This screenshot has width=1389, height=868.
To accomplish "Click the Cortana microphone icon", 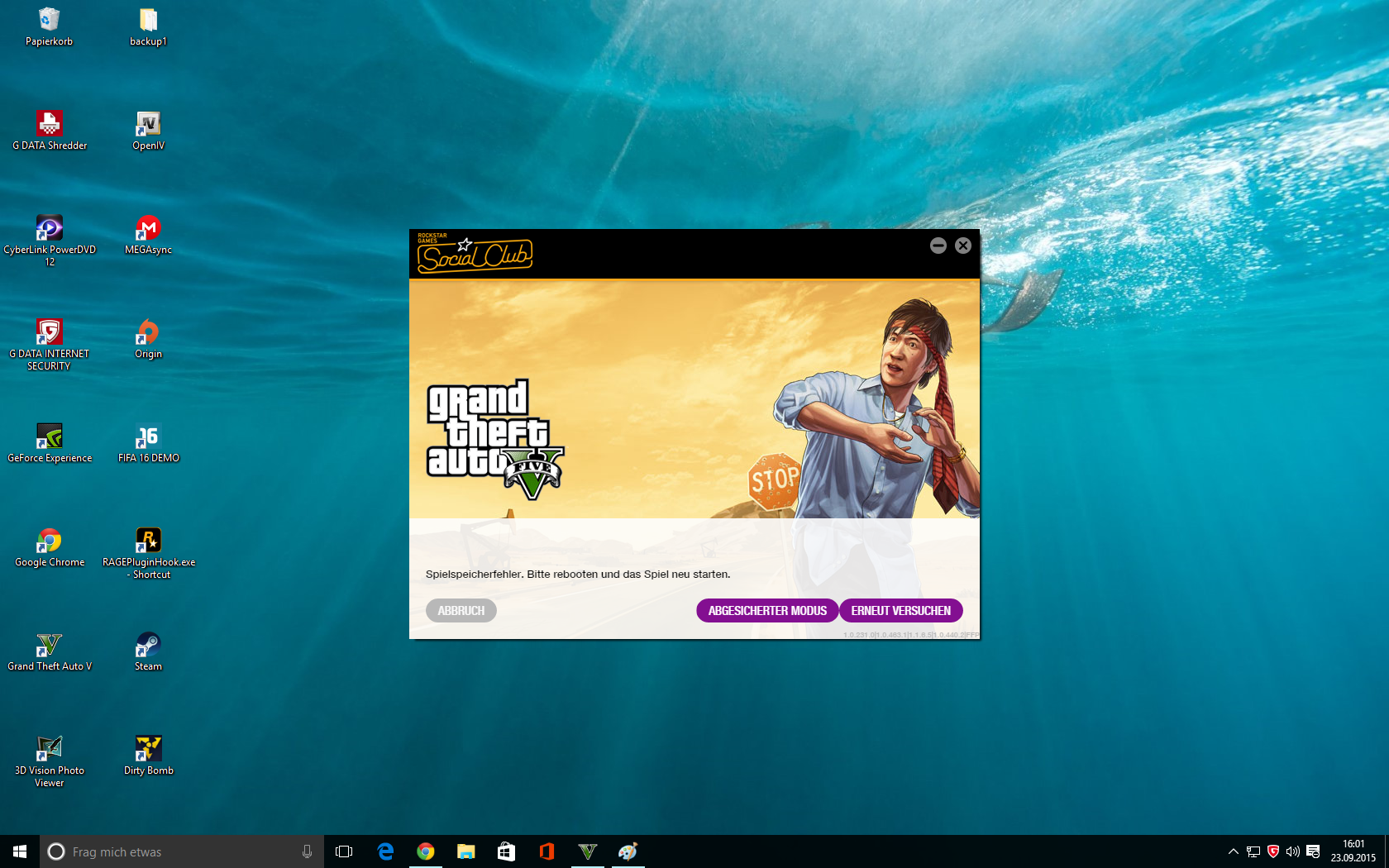I will point(307,851).
